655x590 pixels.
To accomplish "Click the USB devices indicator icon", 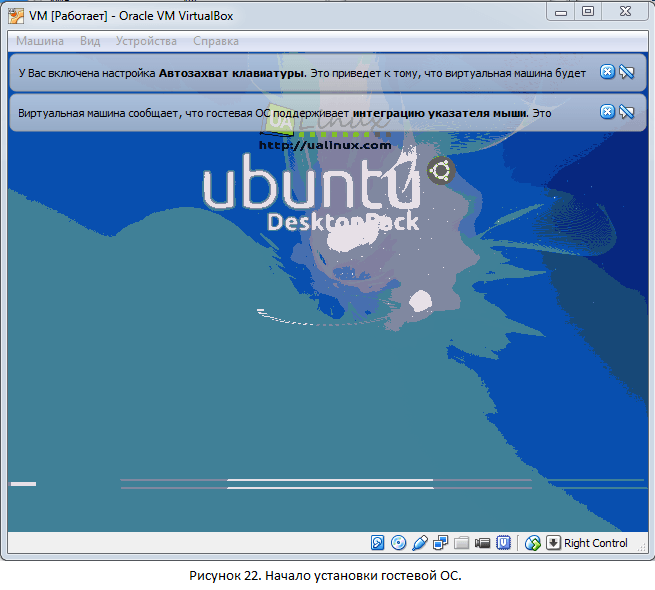I will (x=420, y=543).
